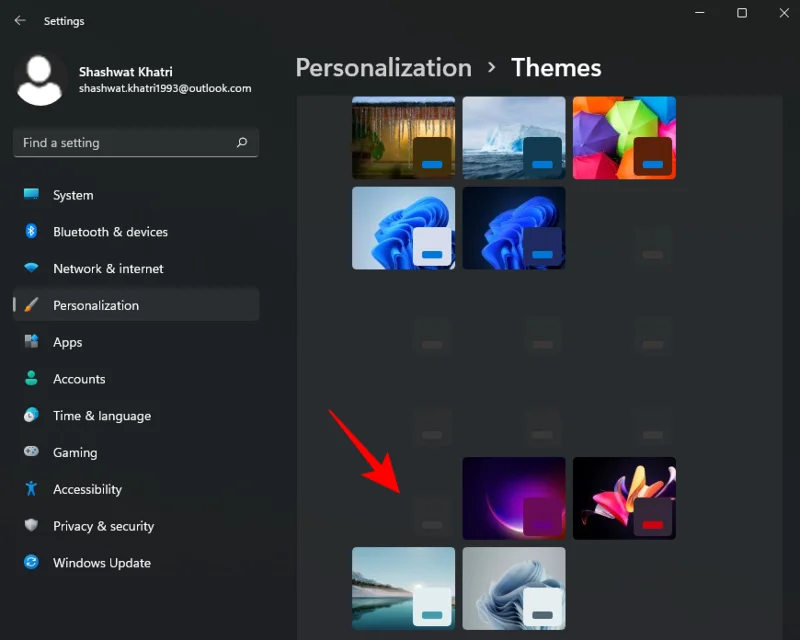This screenshot has height=640, width=800.
Task: Click the Shashwat Khatri profile picture
Action: pos(40,78)
